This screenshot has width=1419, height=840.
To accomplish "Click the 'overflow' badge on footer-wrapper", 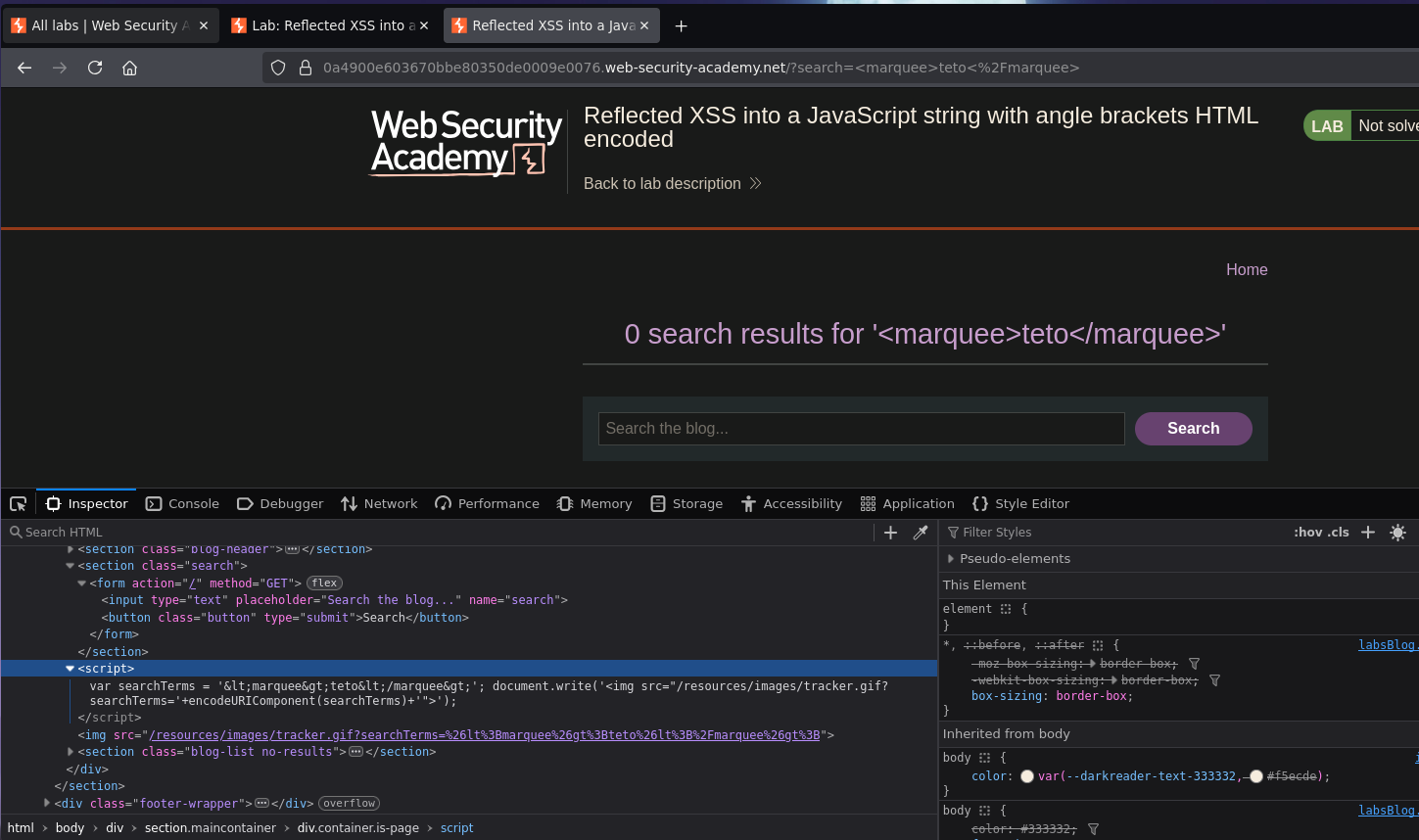I will point(349,804).
